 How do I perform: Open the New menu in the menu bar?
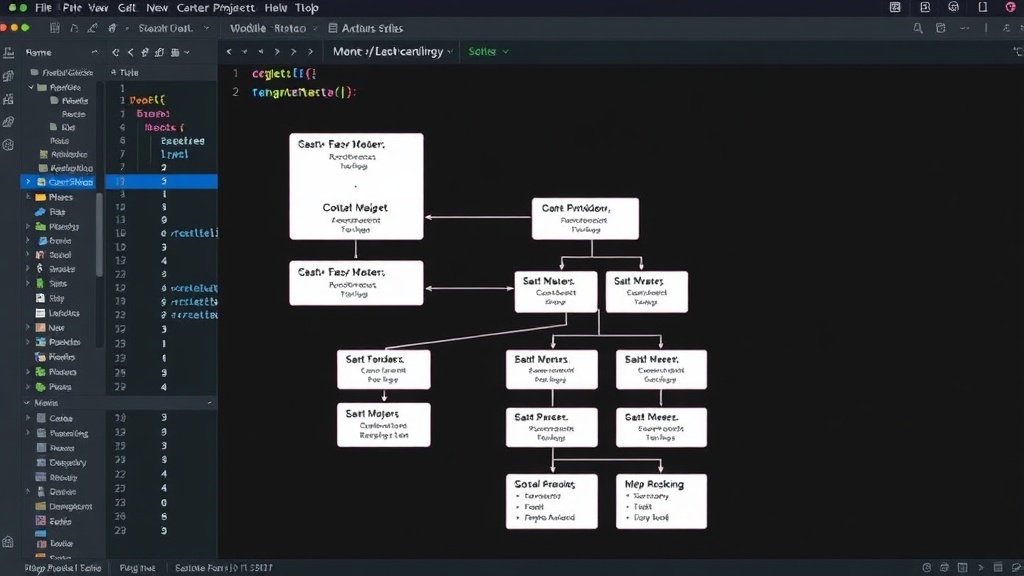[157, 8]
